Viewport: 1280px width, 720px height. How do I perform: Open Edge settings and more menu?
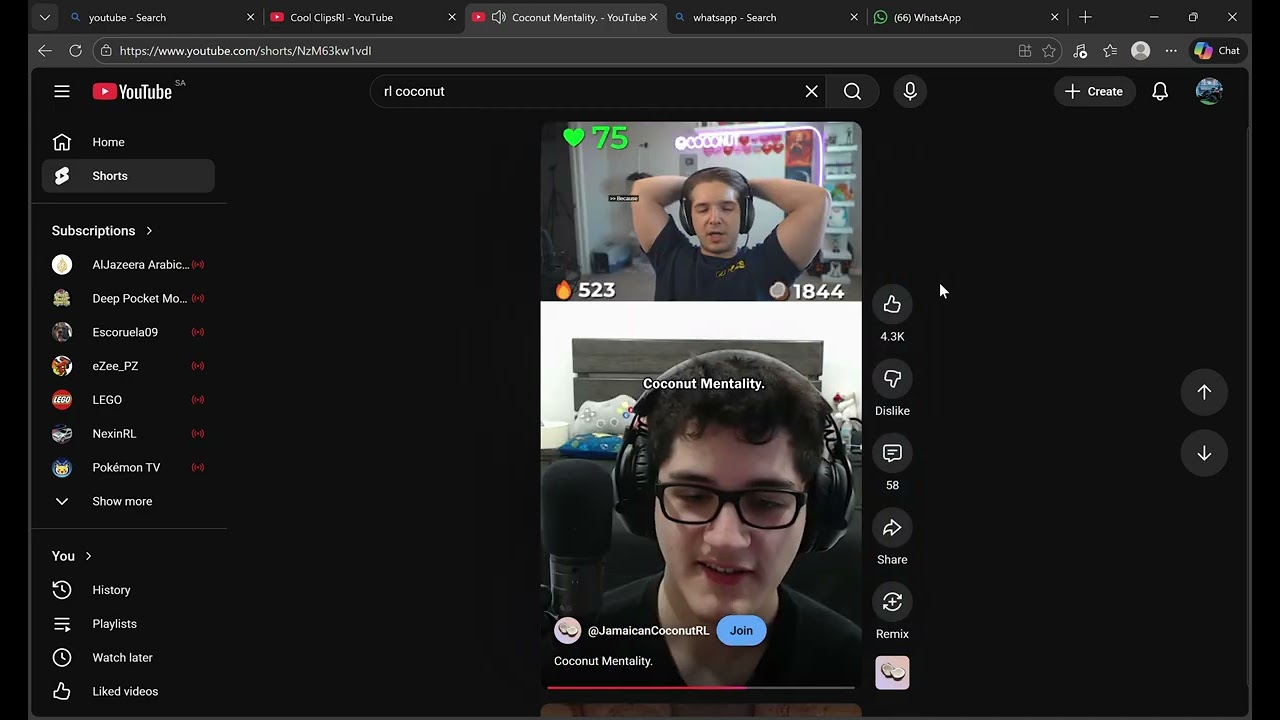(x=1171, y=50)
